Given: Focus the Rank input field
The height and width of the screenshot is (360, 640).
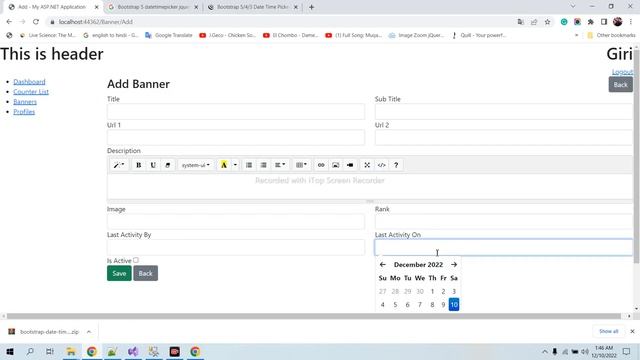Looking at the screenshot, I should pyautogui.click(x=504, y=222).
